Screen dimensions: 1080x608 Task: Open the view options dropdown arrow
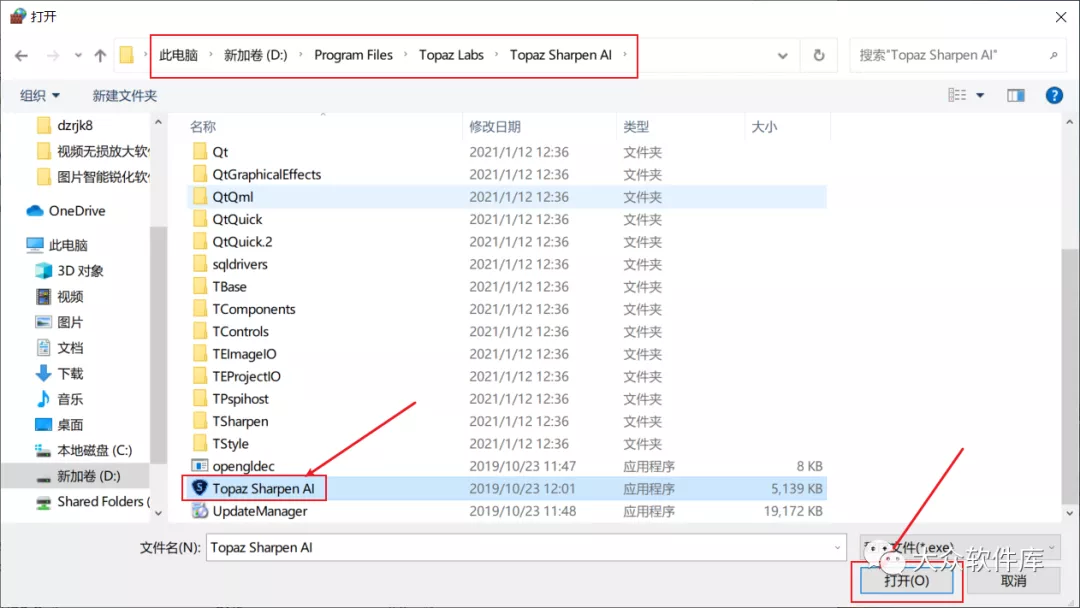[x=980, y=95]
